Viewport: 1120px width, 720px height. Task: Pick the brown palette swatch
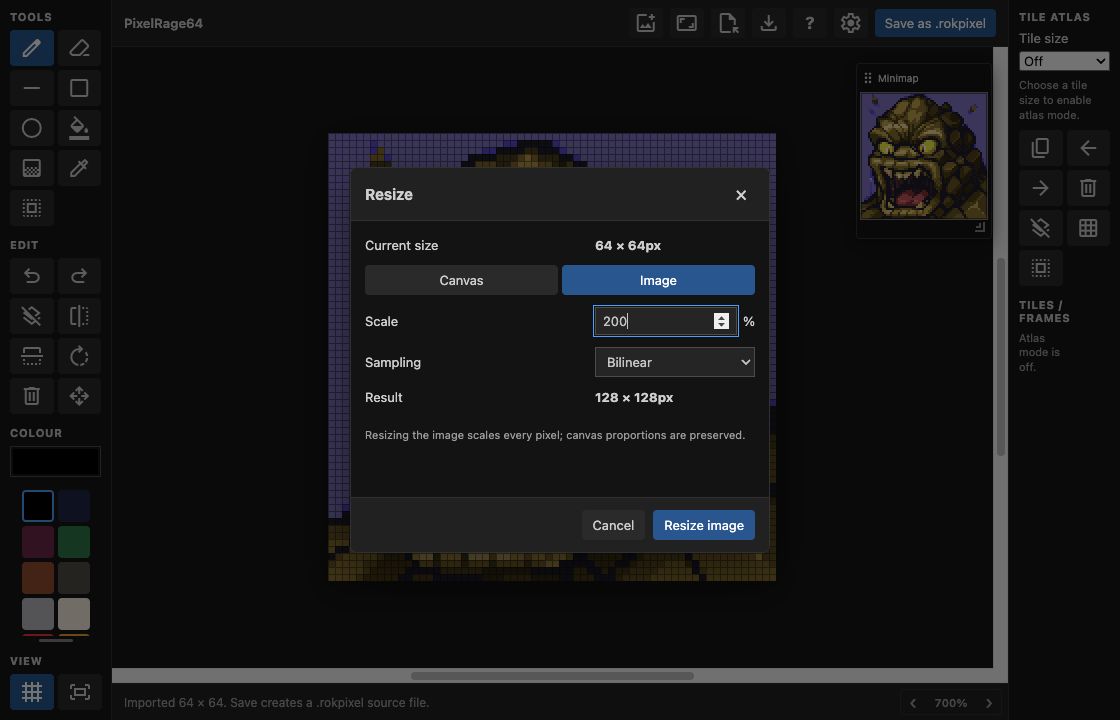point(38,578)
